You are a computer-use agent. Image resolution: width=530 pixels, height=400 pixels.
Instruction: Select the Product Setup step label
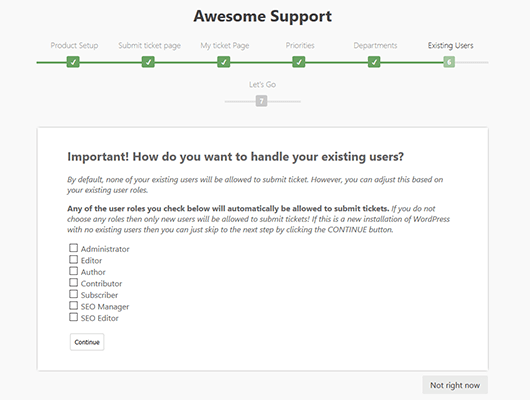tap(74, 45)
